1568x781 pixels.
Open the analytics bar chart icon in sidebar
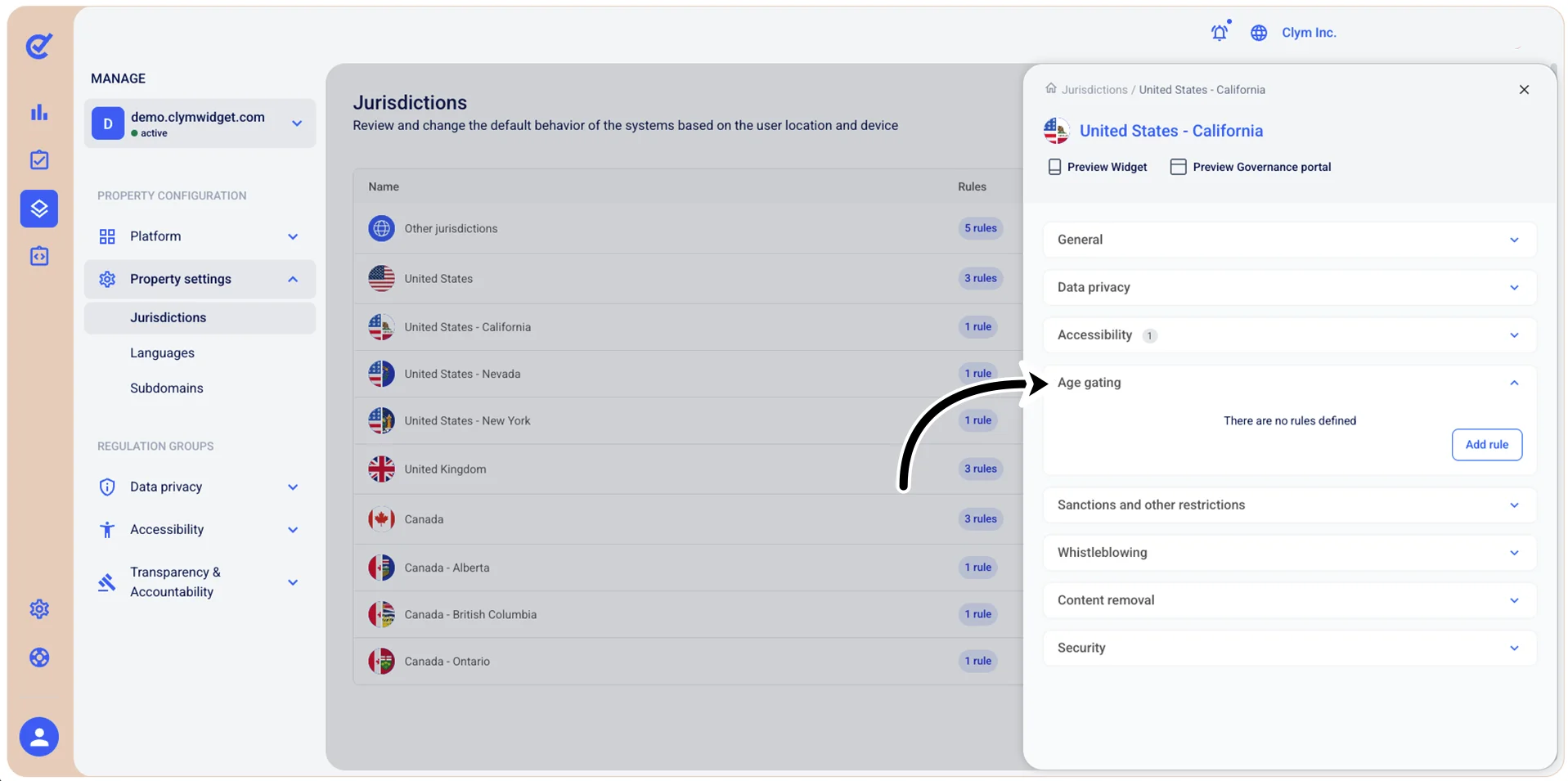[39, 112]
